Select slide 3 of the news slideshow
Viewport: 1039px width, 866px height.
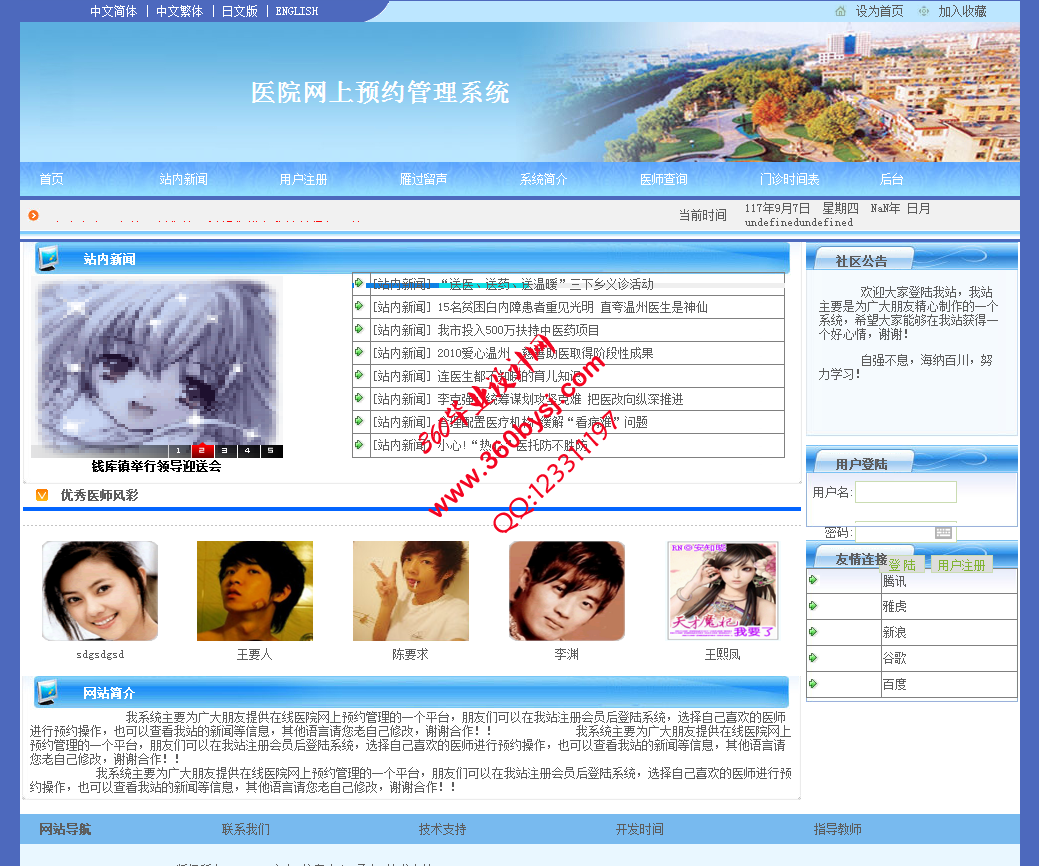(225, 451)
